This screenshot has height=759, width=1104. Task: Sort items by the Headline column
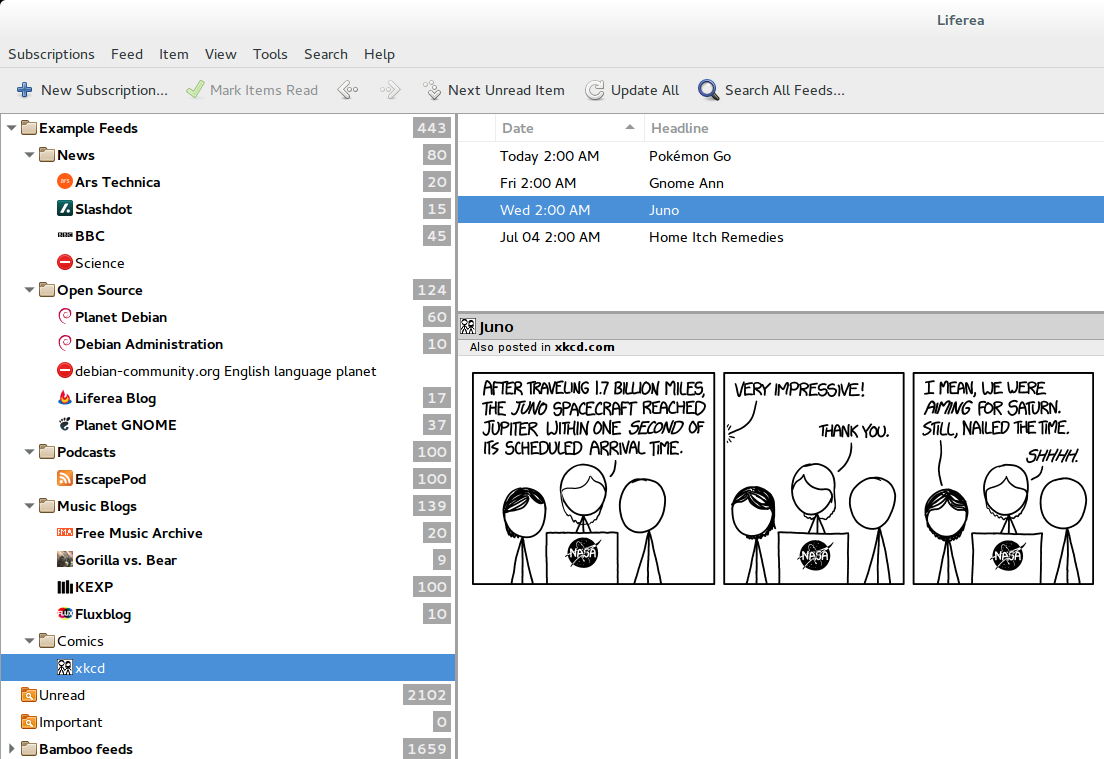[x=873, y=128]
